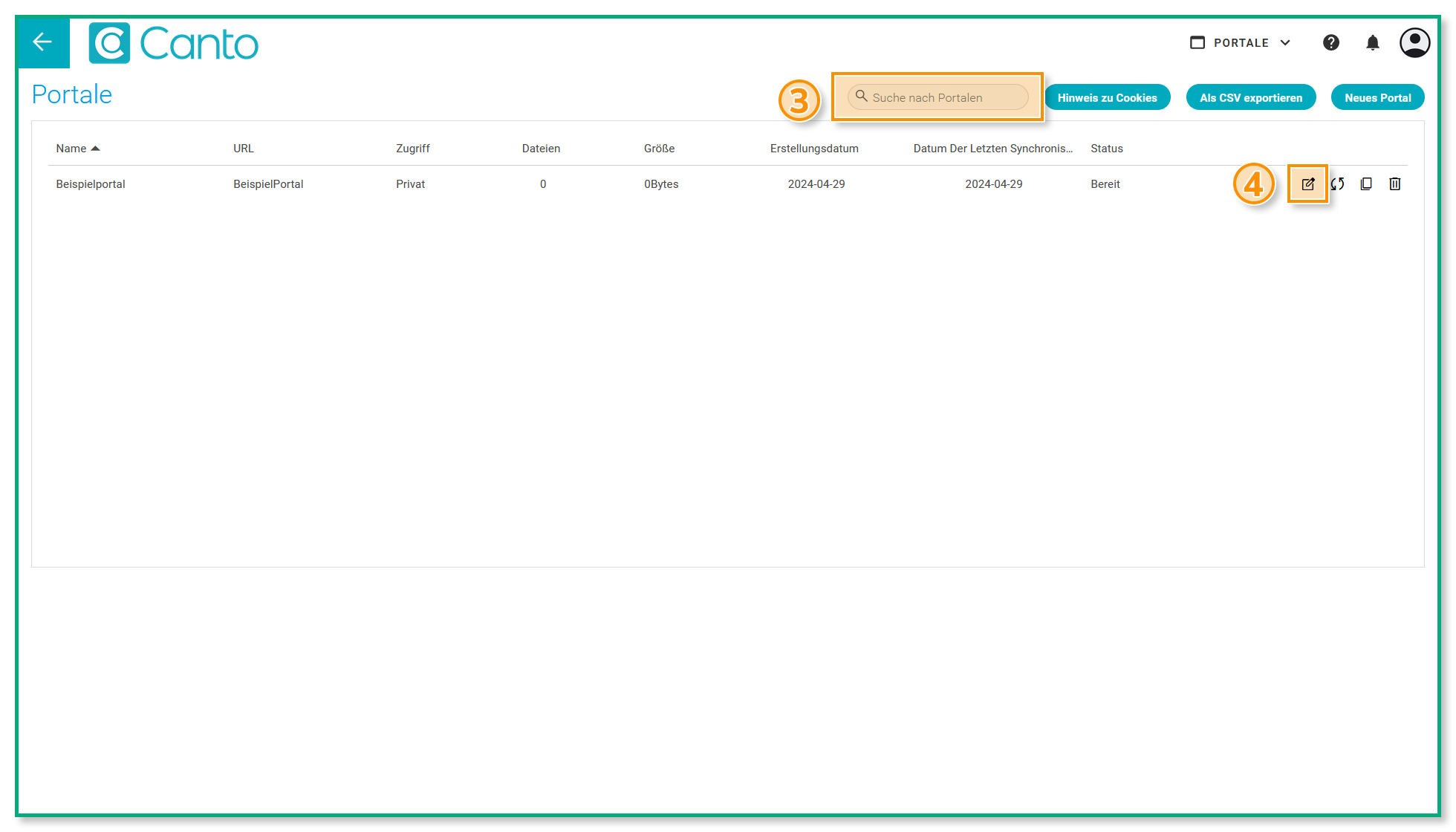Sort by Status column header
Viewport: 1456px width, 832px height.
pyautogui.click(x=1107, y=149)
